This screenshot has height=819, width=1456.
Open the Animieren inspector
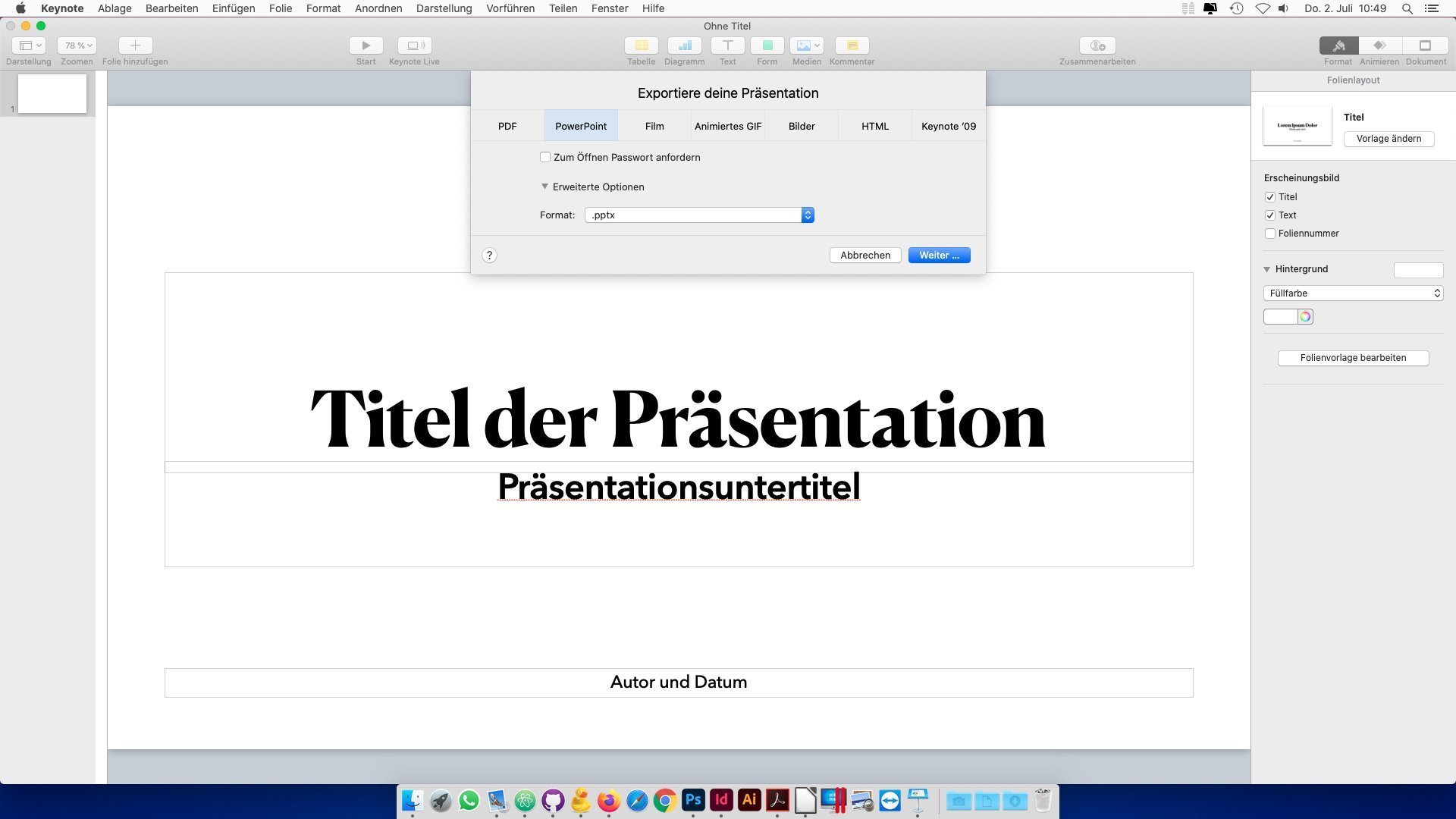[1379, 45]
